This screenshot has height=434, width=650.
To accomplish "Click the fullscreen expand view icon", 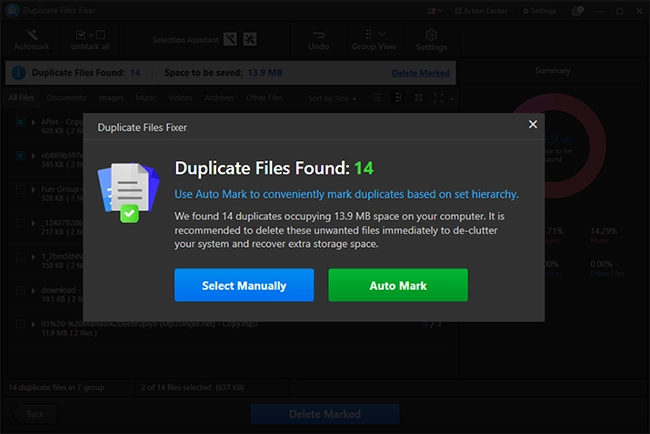I will pyautogui.click(x=438, y=98).
